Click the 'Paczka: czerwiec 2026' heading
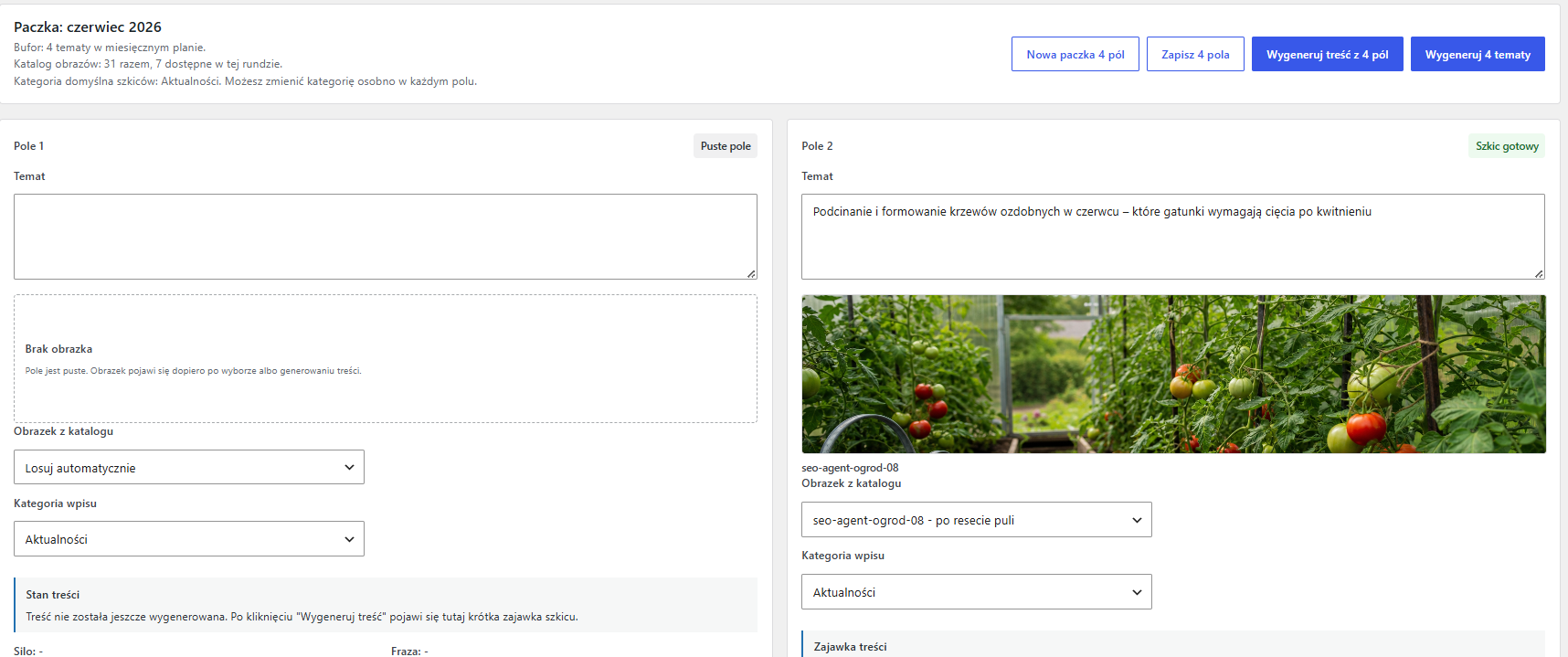The height and width of the screenshot is (657, 1568). tap(88, 27)
